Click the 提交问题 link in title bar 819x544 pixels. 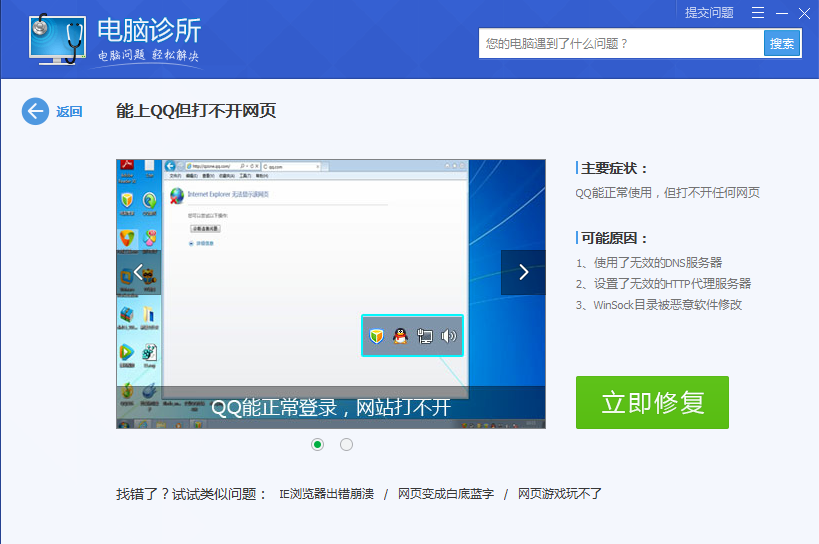click(709, 13)
